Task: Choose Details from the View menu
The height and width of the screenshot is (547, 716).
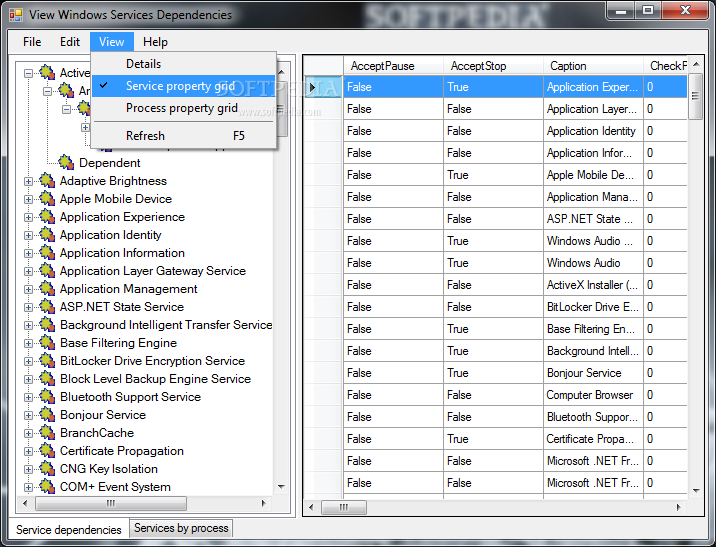Action: point(184,64)
